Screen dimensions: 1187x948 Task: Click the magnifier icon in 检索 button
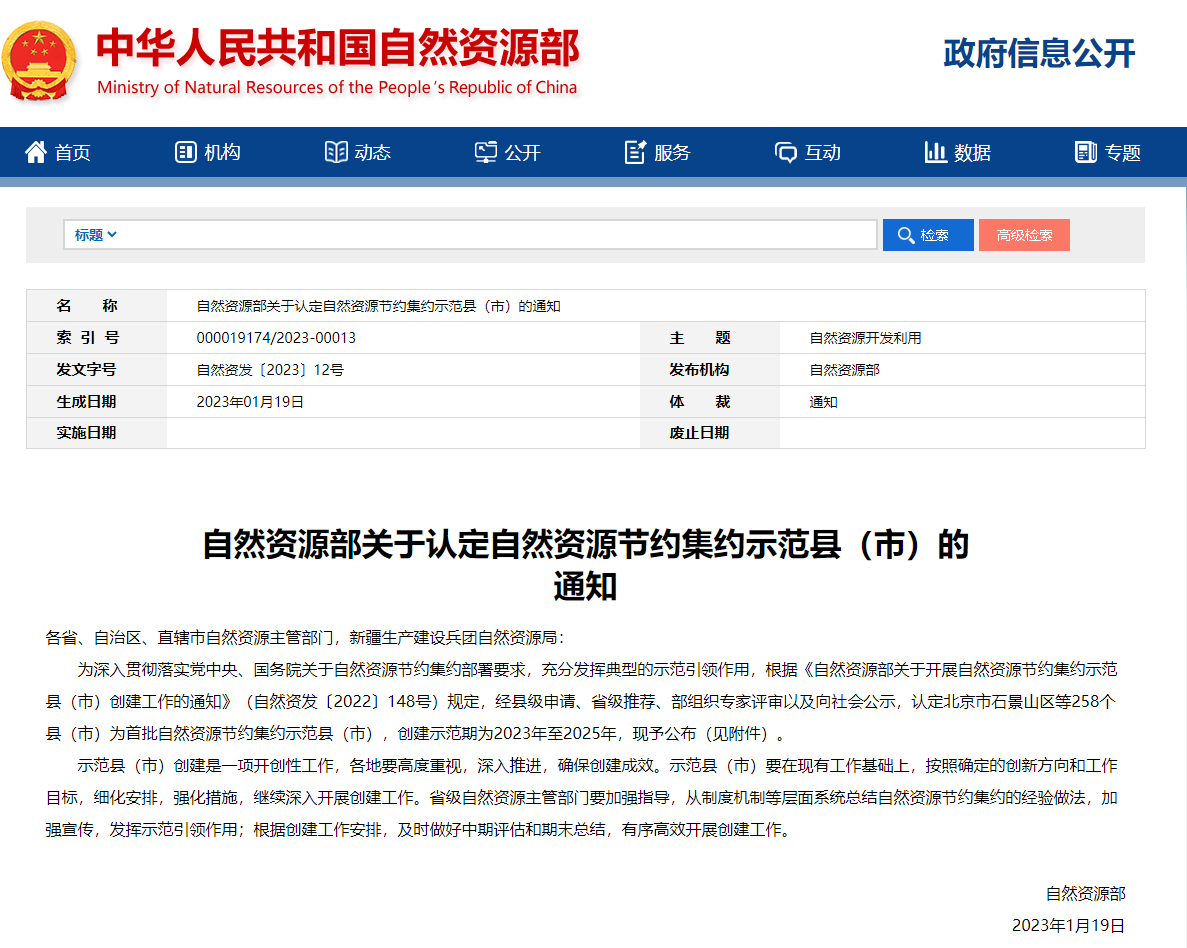point(906,235)
